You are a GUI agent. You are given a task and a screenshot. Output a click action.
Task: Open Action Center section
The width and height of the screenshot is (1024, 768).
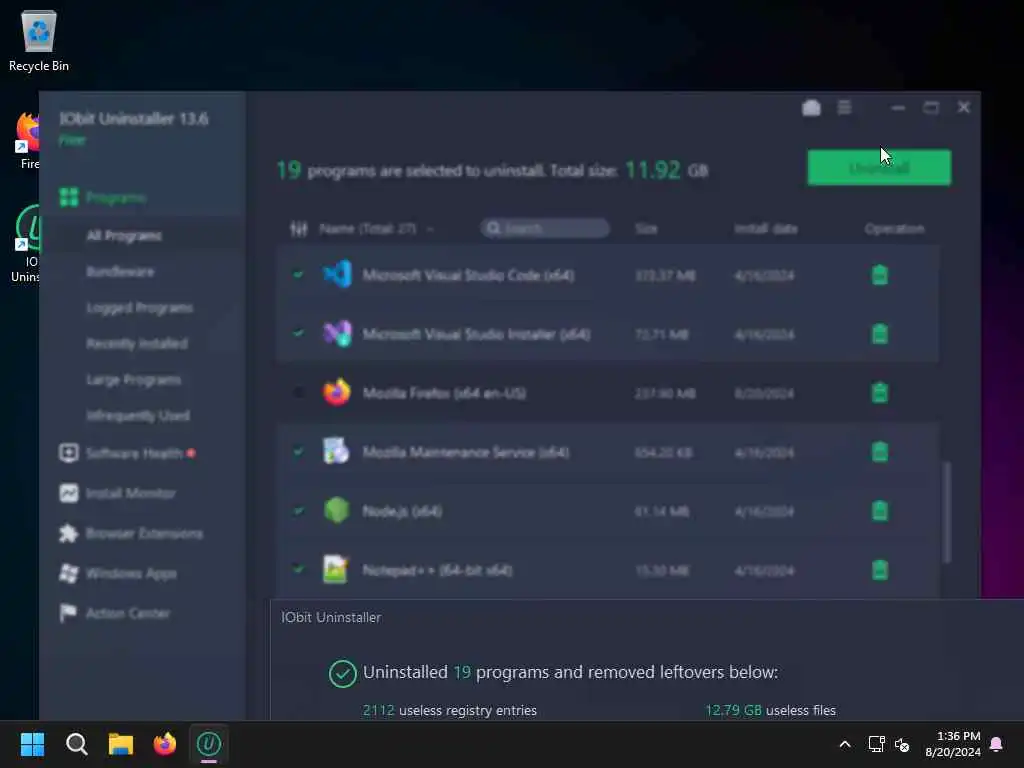(x=128, y=613)
